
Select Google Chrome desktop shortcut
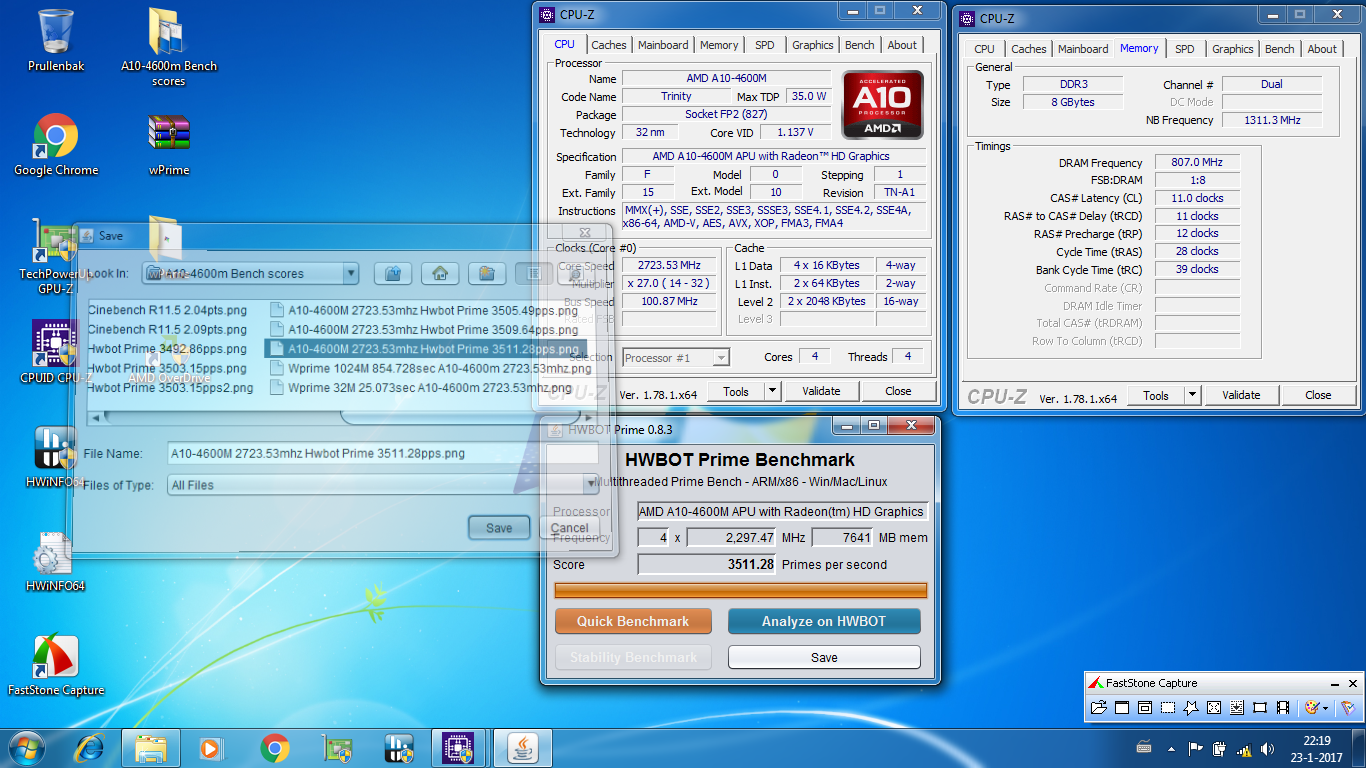tap(56, 145)
